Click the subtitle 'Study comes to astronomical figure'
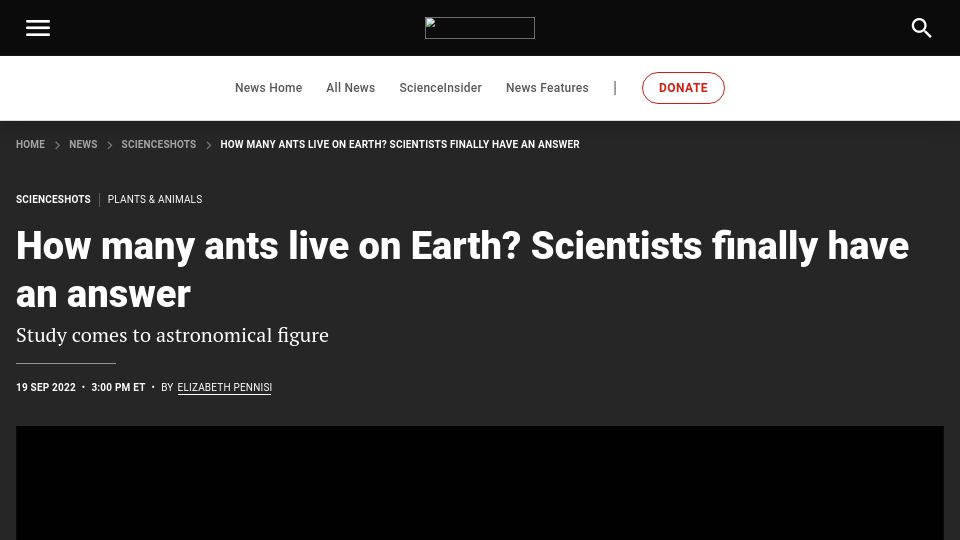This screenshot has height=540, width=960. [x=172, y=336]
